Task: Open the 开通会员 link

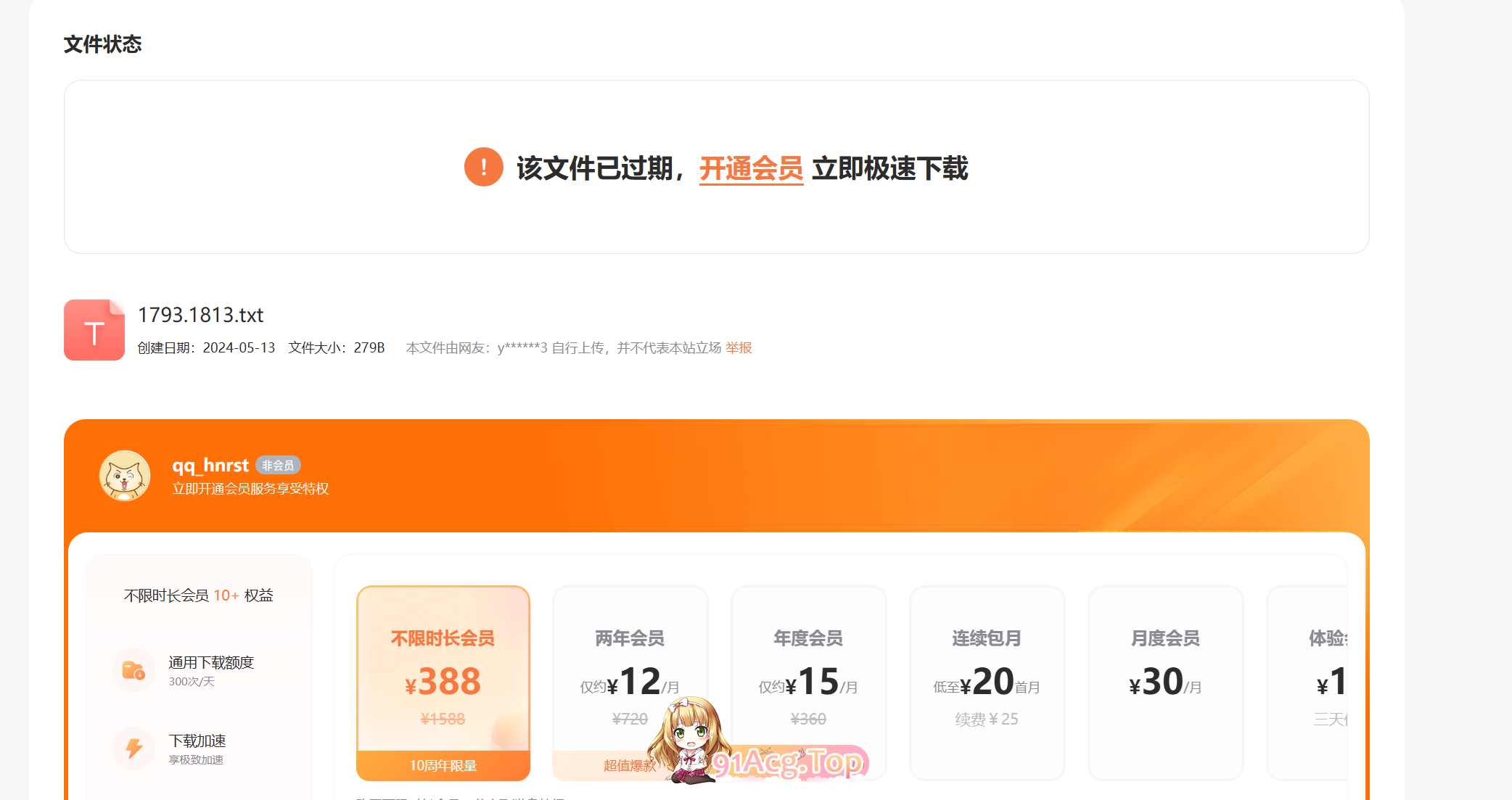Action: tap(751, 168)
